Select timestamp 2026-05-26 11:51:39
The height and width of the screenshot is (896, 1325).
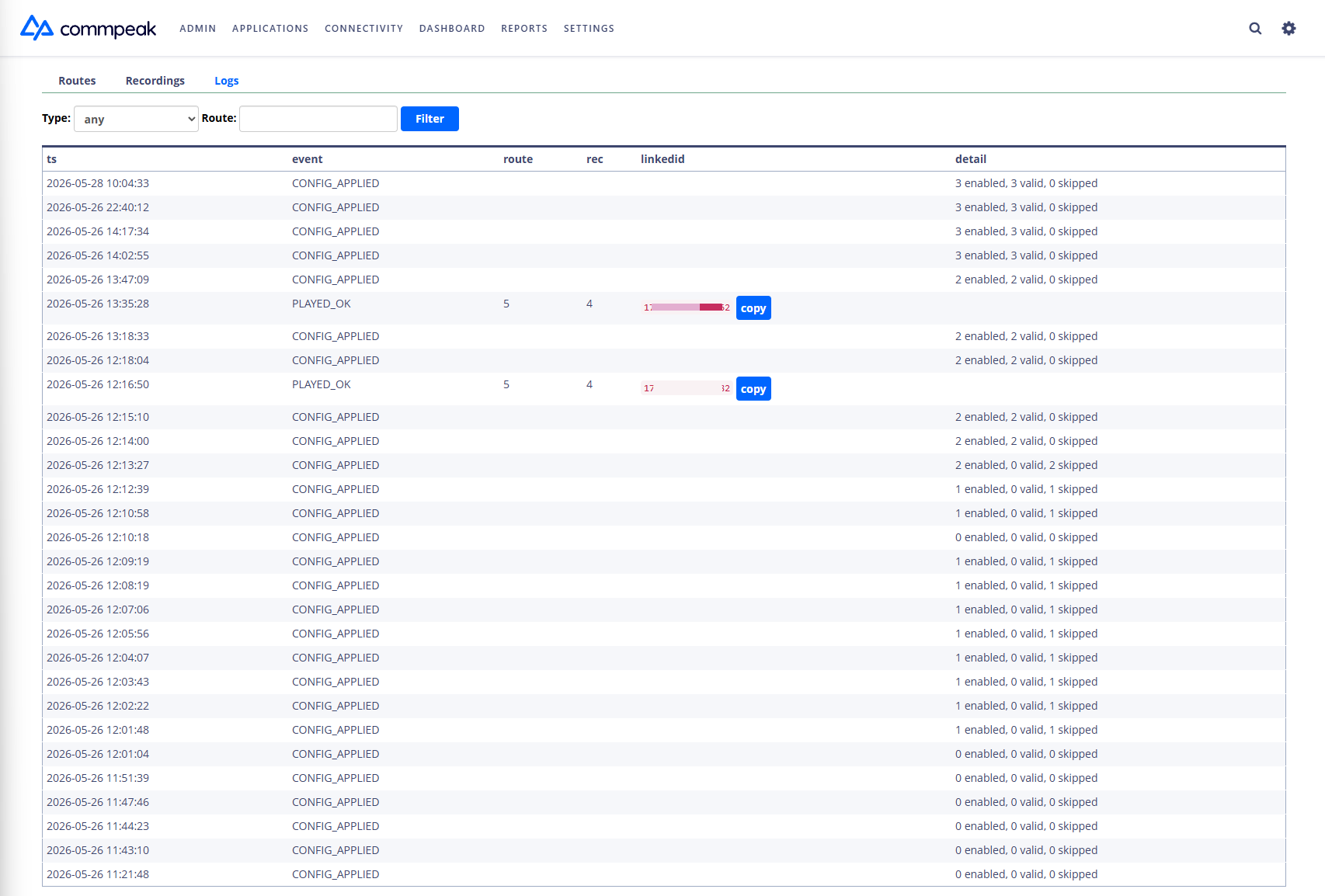(x=98, y=778)
